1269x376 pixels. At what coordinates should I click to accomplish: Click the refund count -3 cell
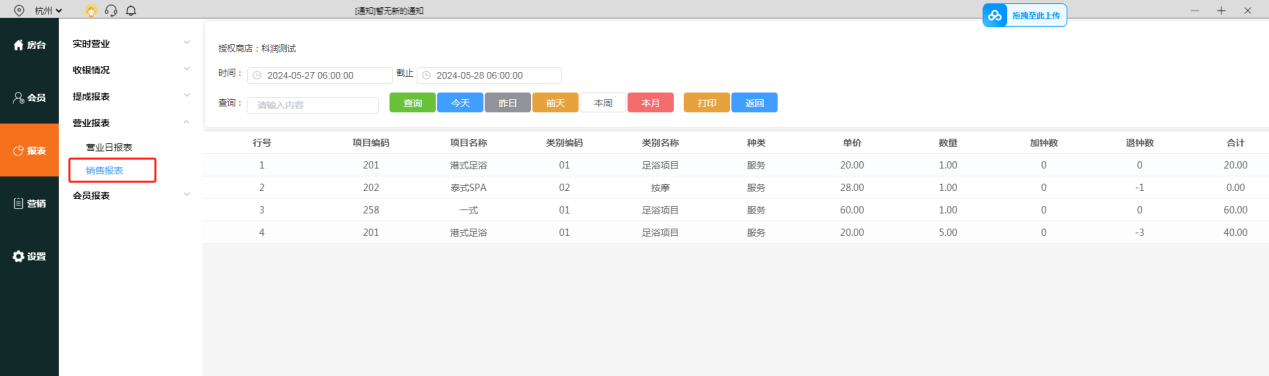click(x=1139, y=232)
